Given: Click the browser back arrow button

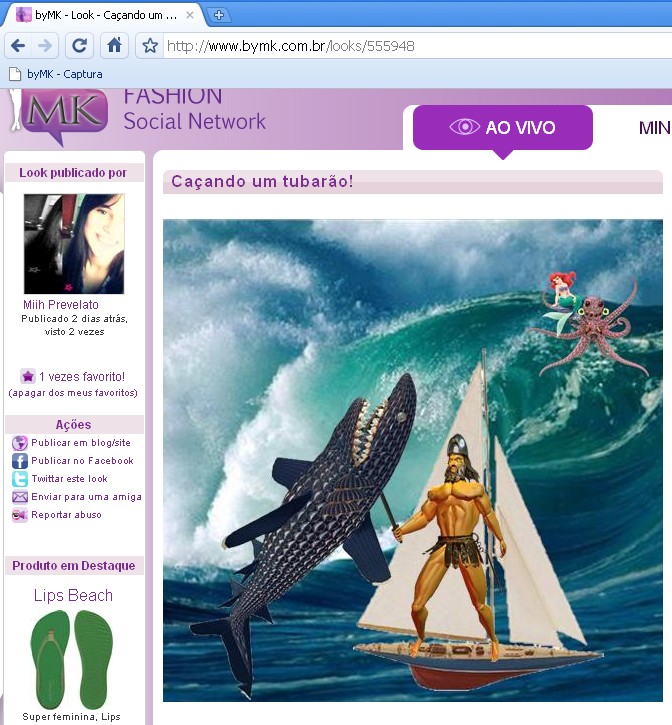Looking at the screenshot, I should pyautogui.click(x=18, y=46).
